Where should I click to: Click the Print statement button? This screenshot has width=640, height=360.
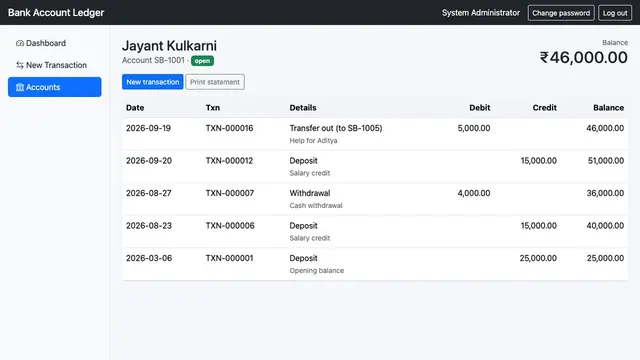tap(215, 82)
